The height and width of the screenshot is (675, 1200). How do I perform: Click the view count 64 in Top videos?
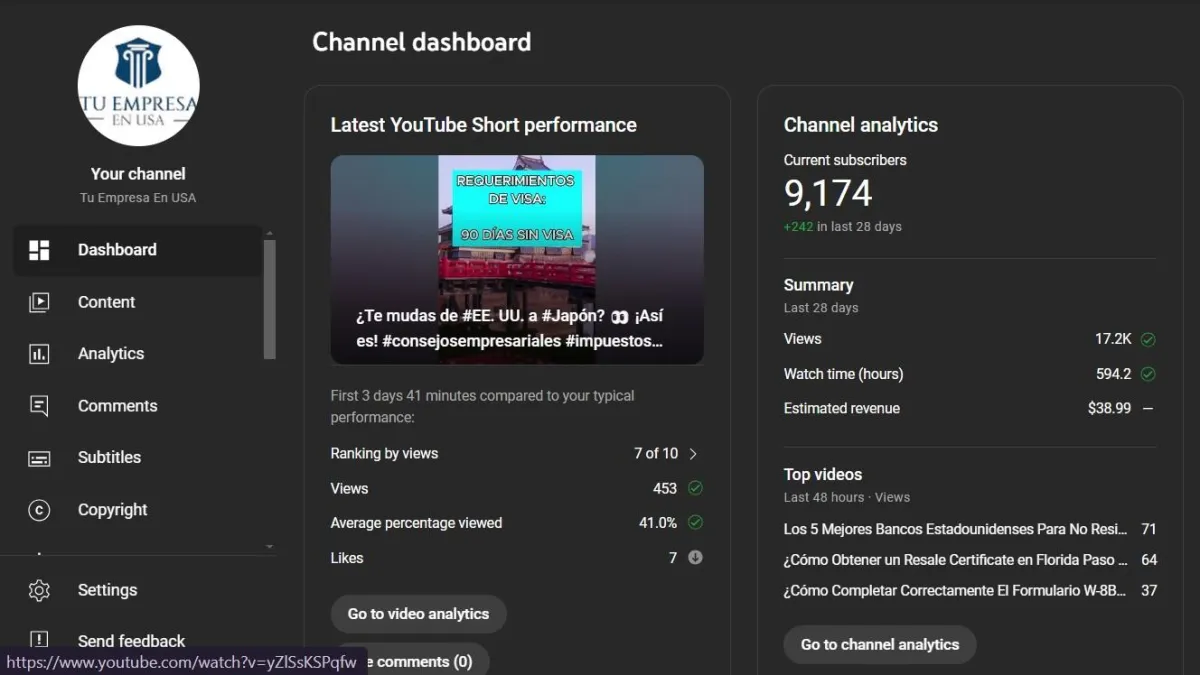[1149, 560]
